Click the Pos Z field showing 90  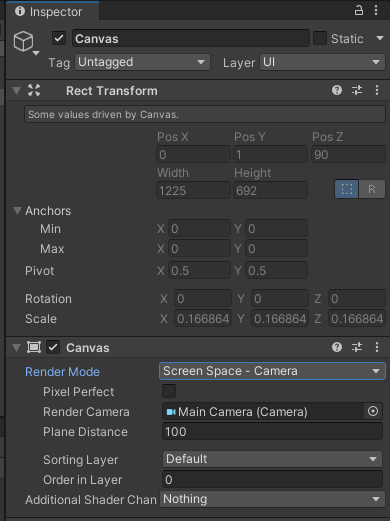pyautogui.click(x=348, y=154)
